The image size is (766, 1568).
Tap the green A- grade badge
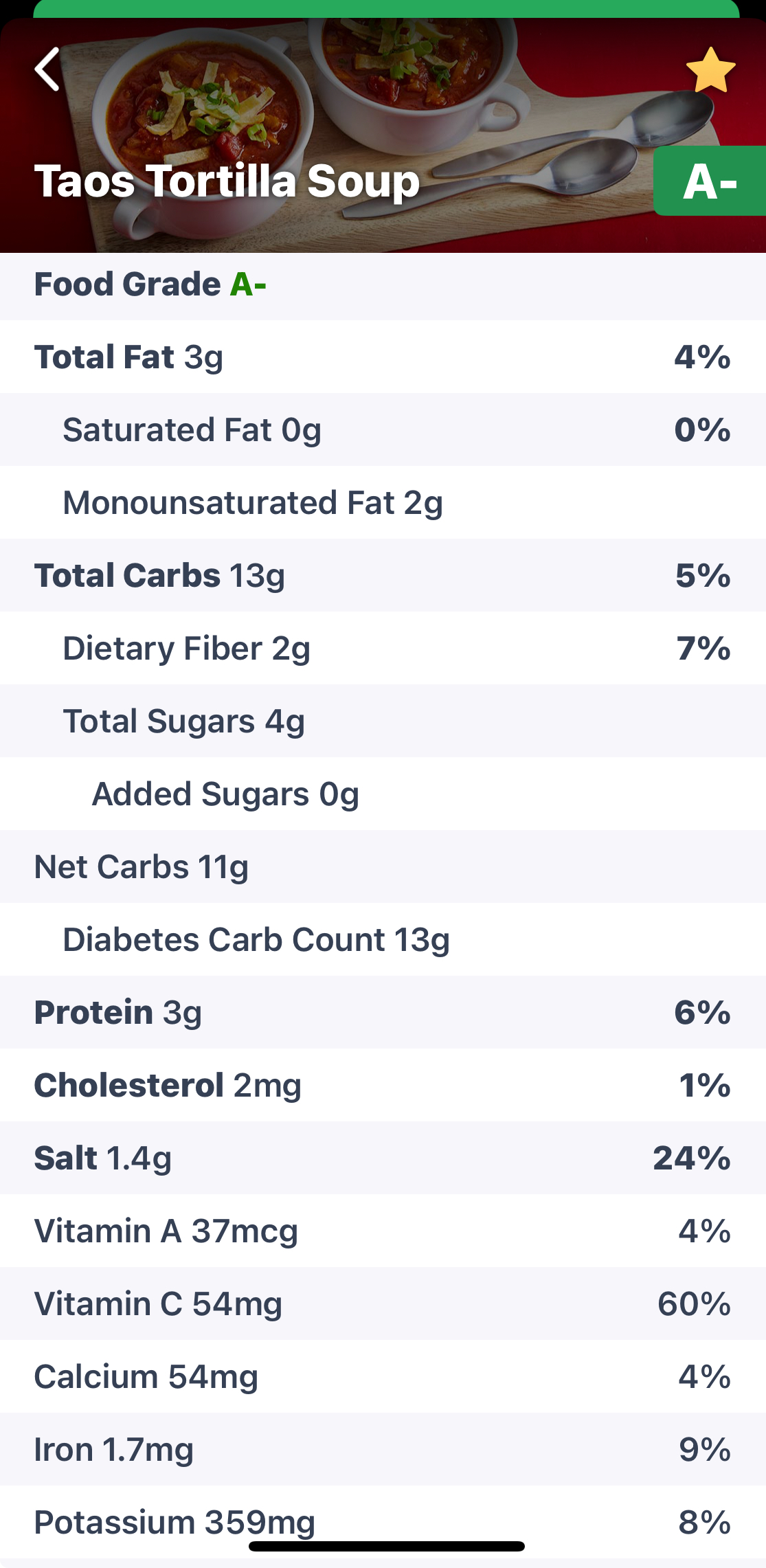pyautogui.click(x=710, y=181)
